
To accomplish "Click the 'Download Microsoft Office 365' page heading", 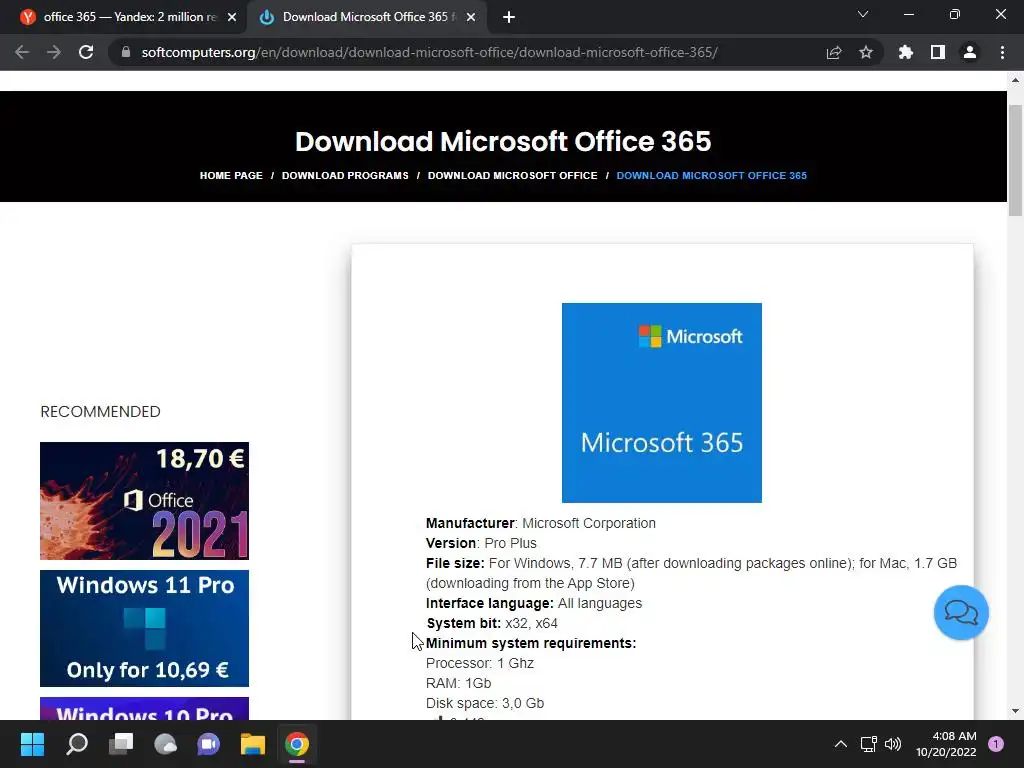I will pyautogui.click(x=503, y=141).
